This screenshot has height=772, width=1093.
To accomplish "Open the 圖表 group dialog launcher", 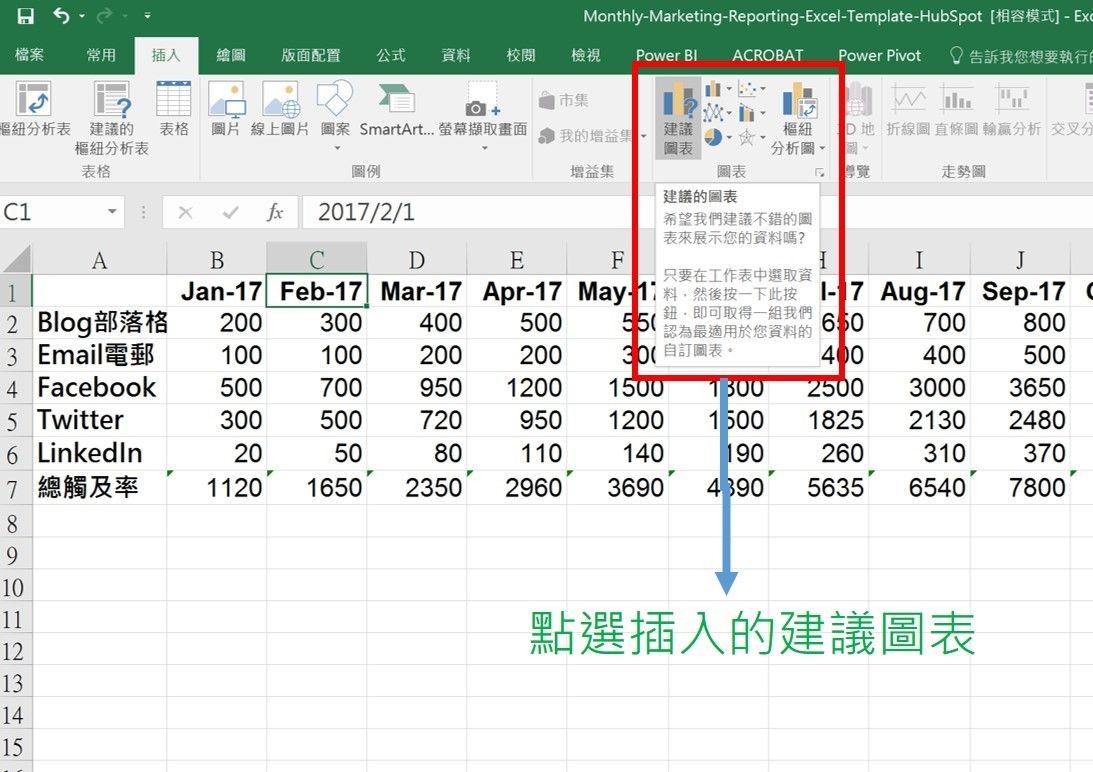I will tap(820, 172).
